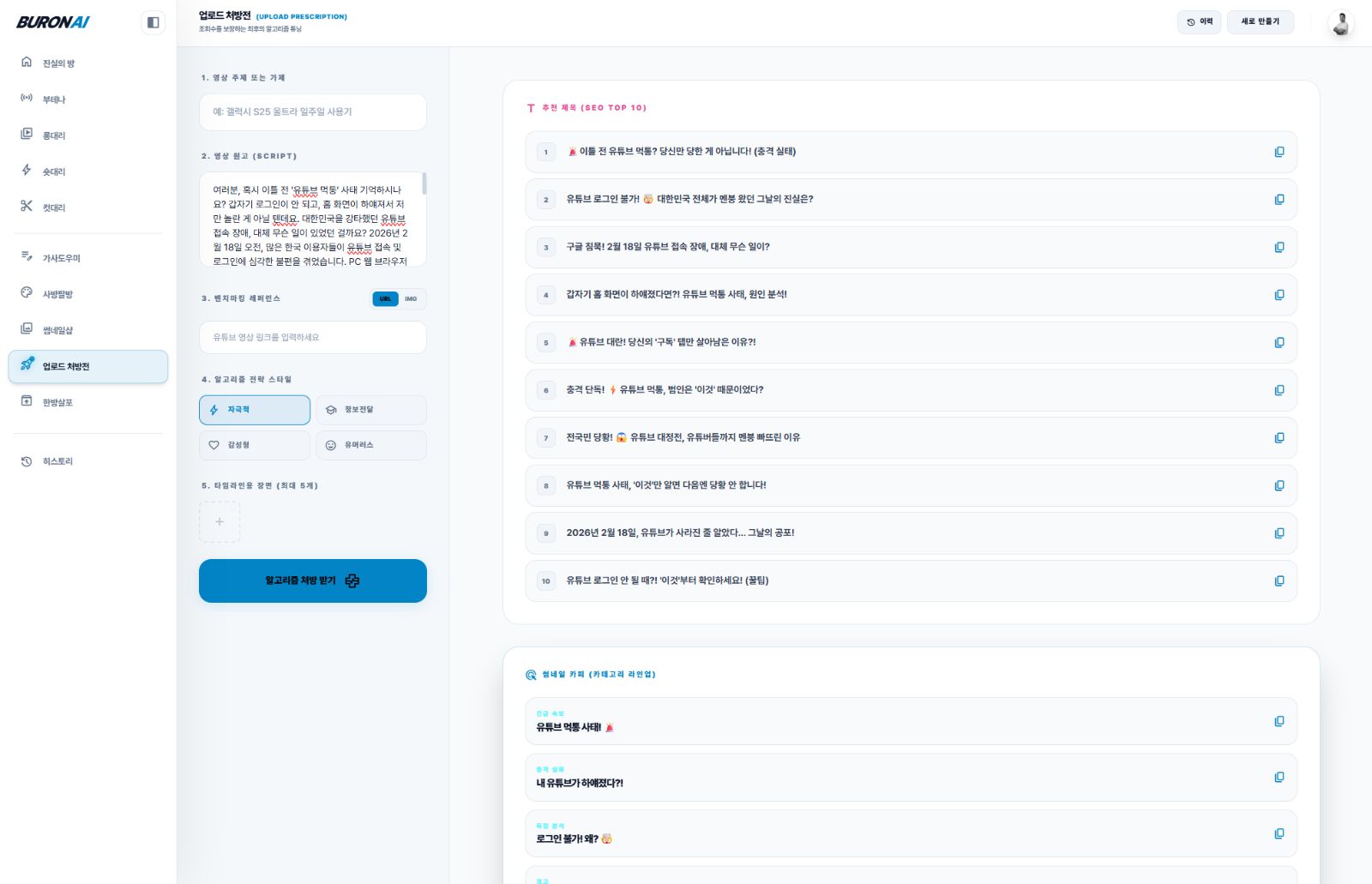Click the image icon beside 썸네일샵

click(x=27, y=329)
